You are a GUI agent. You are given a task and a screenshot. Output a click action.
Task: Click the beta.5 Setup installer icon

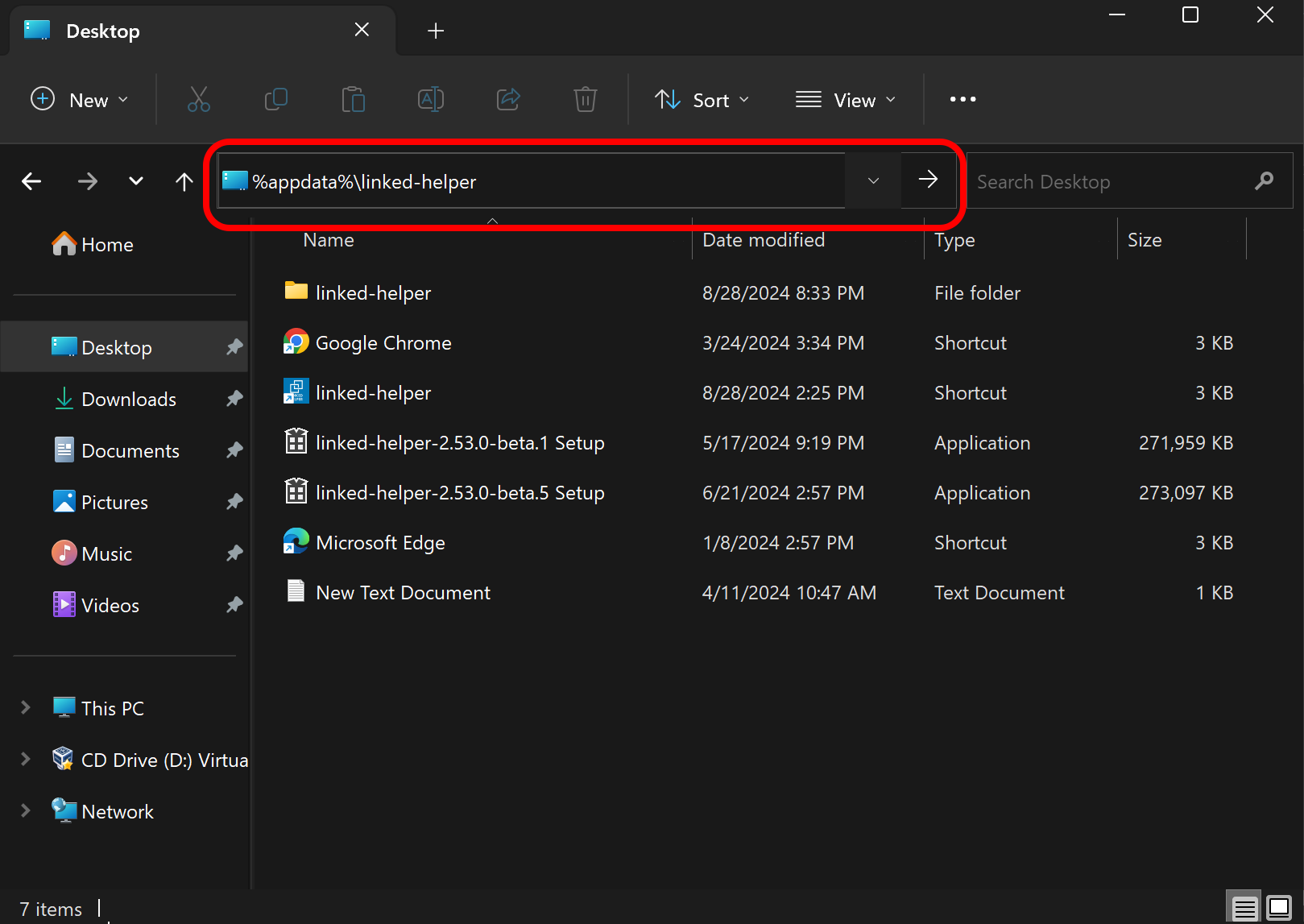[x=296, y=491]
